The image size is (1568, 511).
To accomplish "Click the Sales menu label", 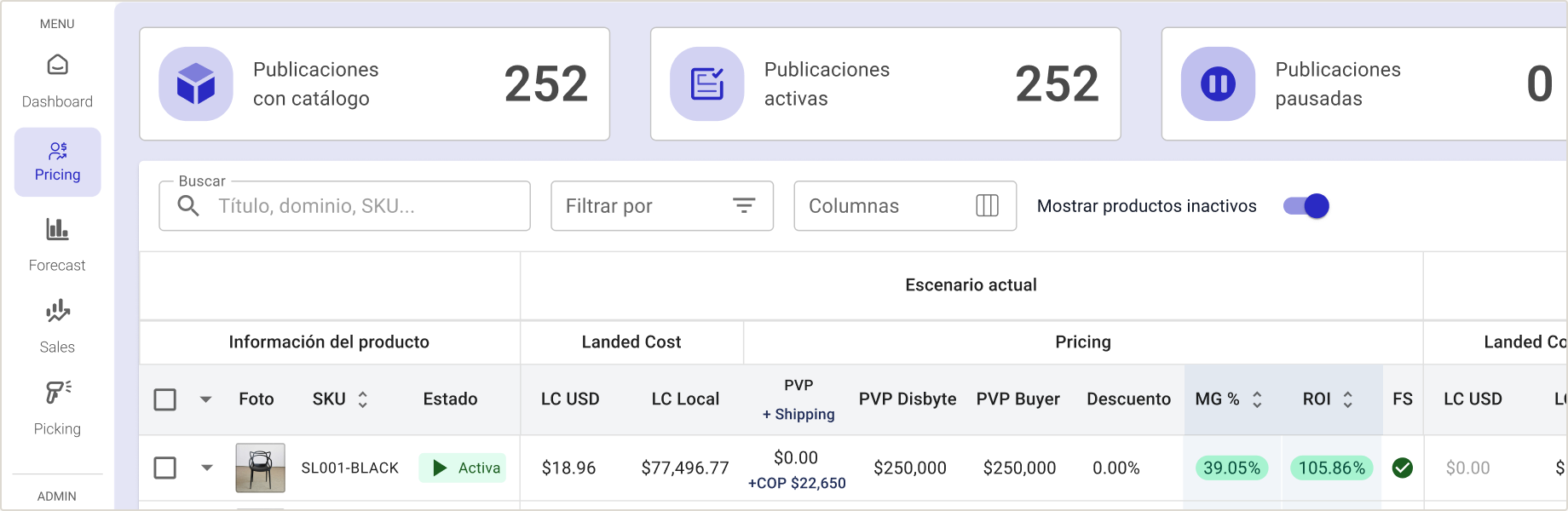I will pyautogui.click(x=57, y=347).
